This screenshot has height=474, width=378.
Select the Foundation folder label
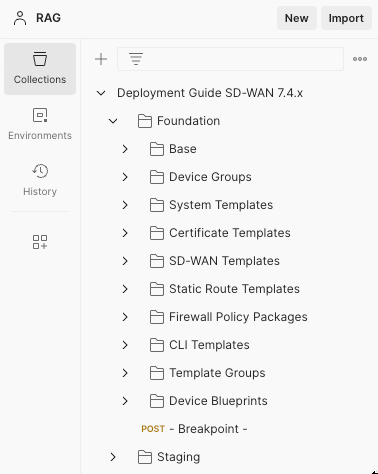(x=188, y=121)
